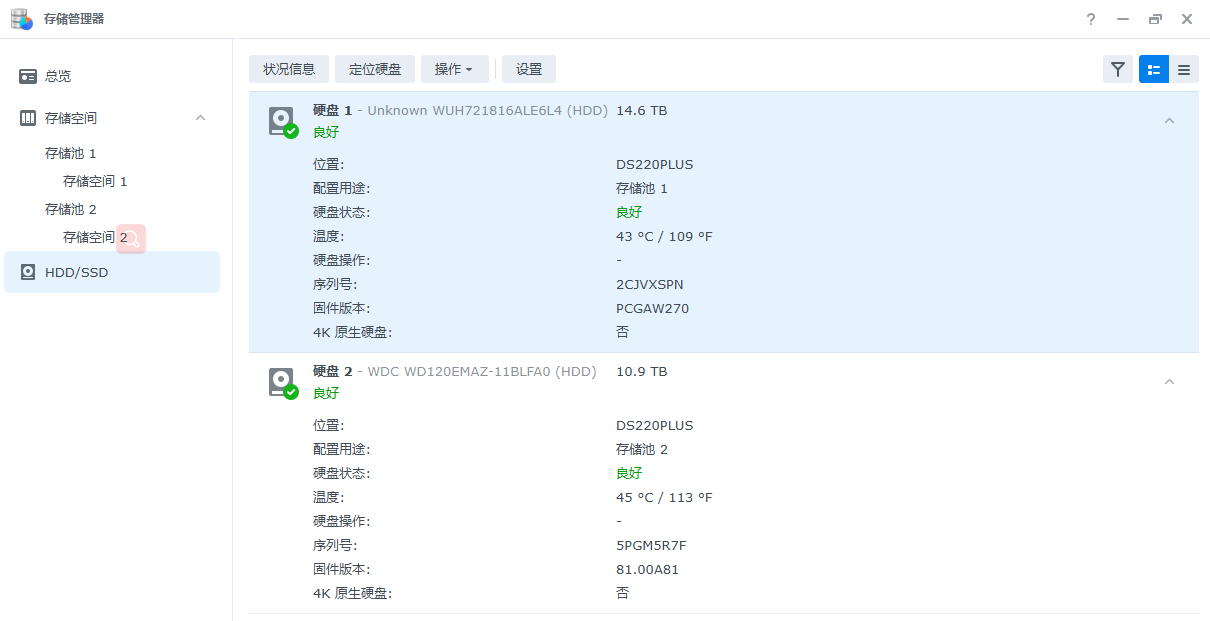Click the 总览 overview icon in sidebar
This screenshot has width=1210, height=621.
pyautogui.click(x=28, y=76)
